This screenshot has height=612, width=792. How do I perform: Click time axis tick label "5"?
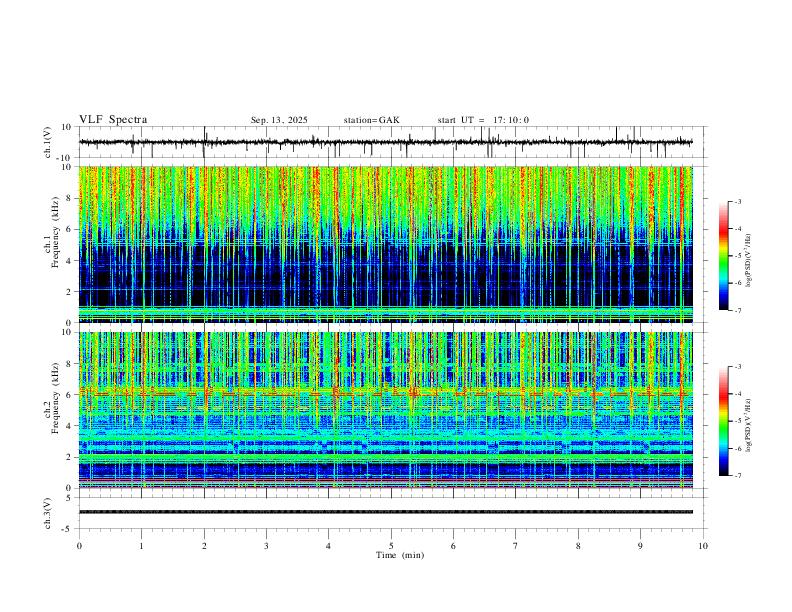pyautogui.click(x=391, y=546)
